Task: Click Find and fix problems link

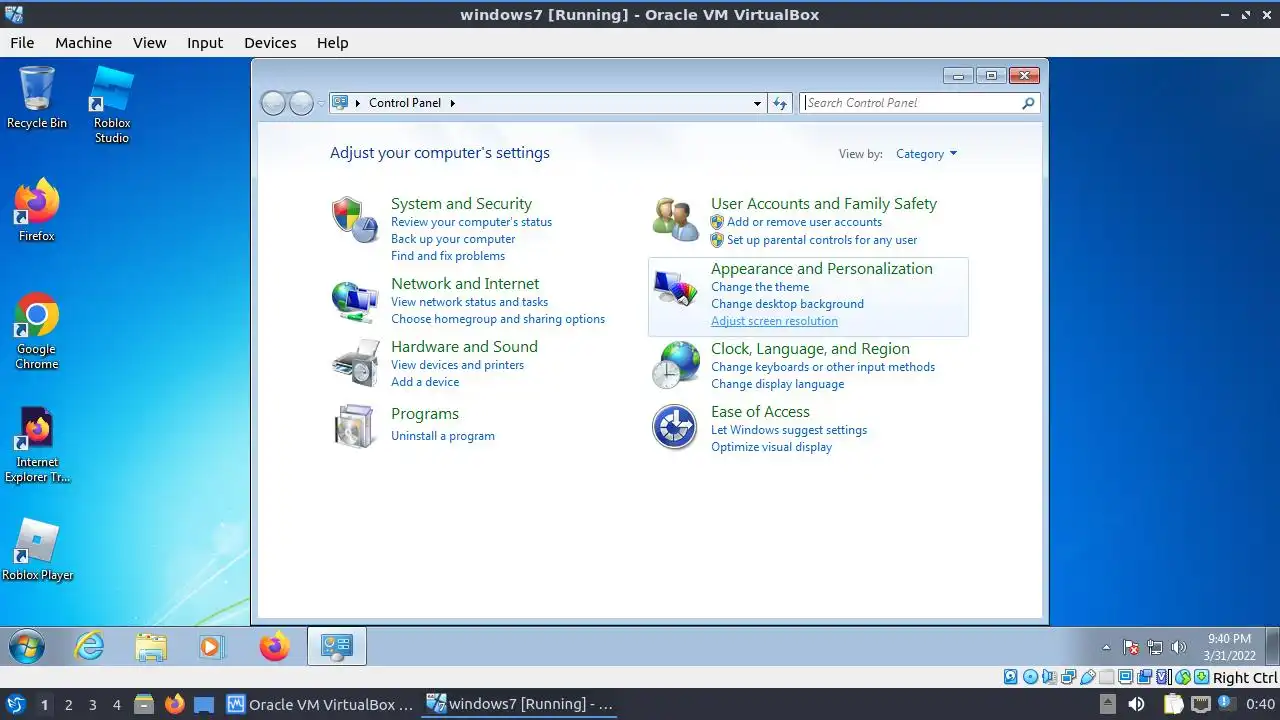Action: [x=448, y=256]
